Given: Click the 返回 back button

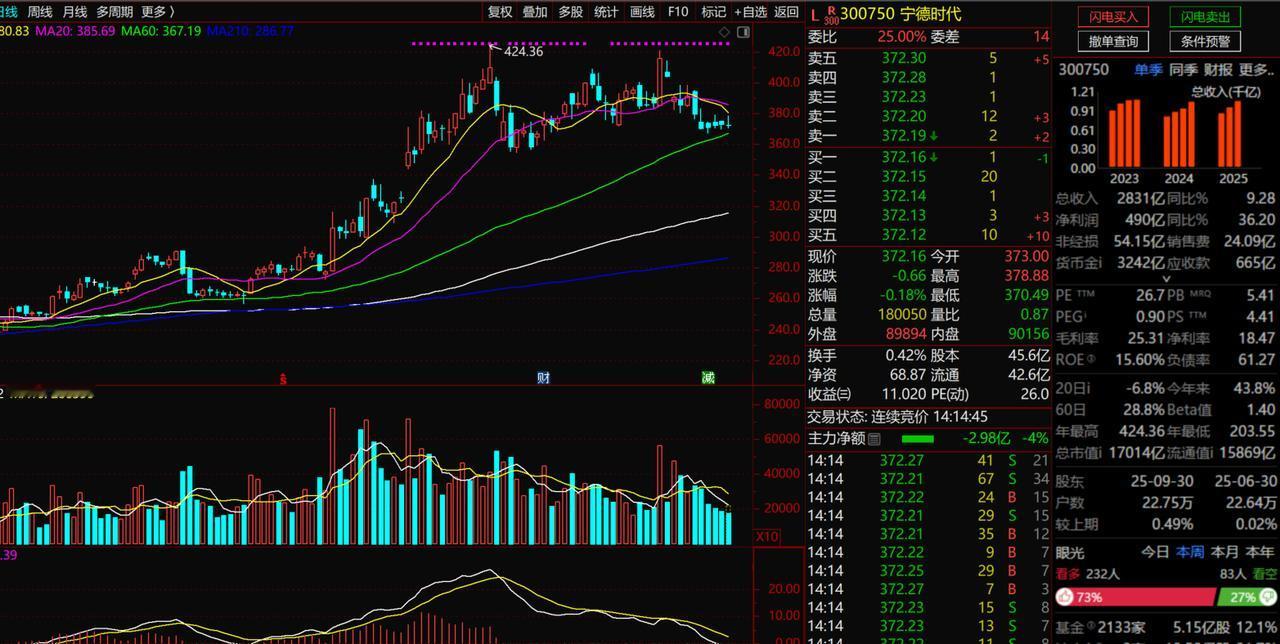Looking at the screenshot, I should coord(787,12).
